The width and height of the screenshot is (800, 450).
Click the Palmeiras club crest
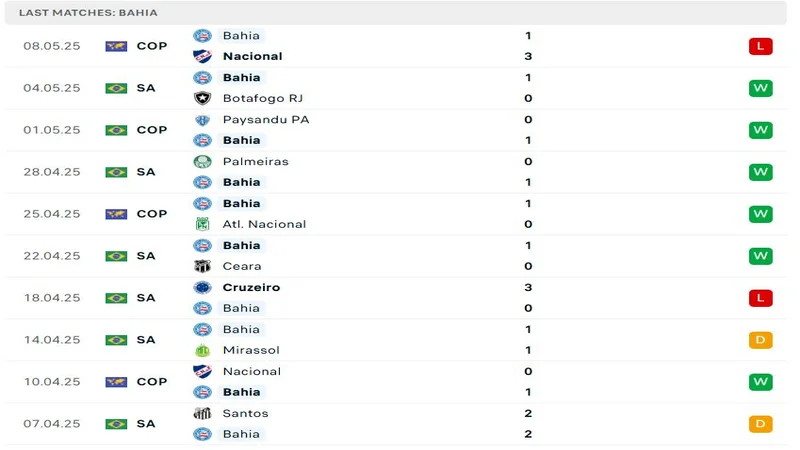(x=202, y=161)
